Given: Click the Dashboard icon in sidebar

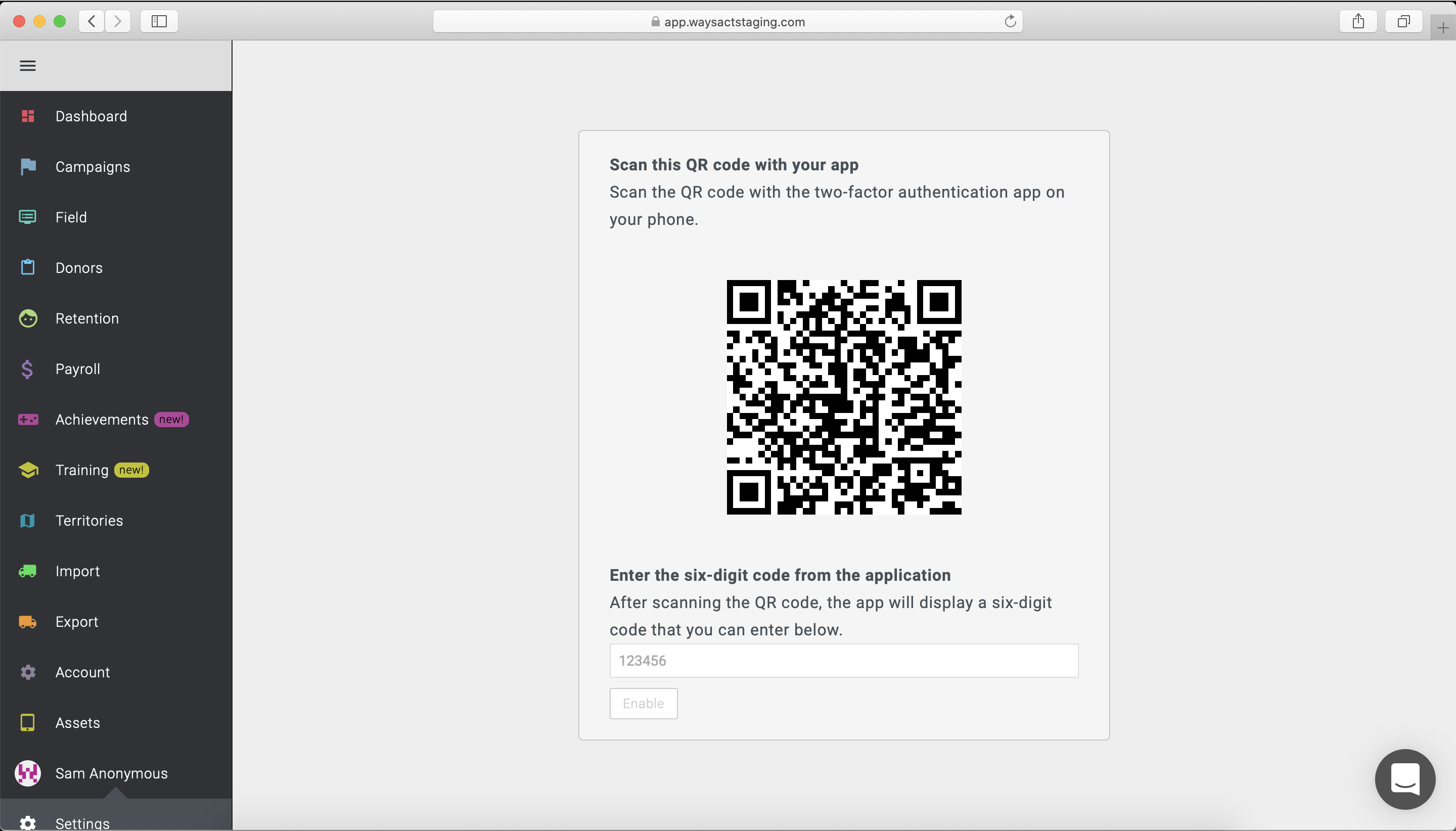Looking at the screenshot, I should click(x=27, y=116).
